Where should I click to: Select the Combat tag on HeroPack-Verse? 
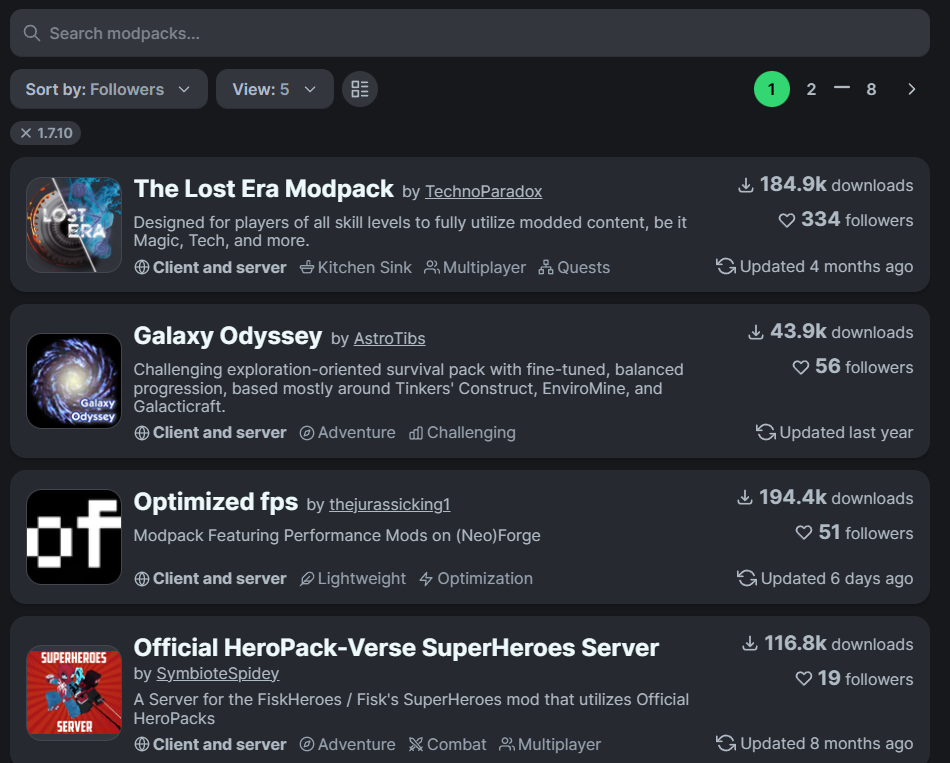tap(447, 744)
